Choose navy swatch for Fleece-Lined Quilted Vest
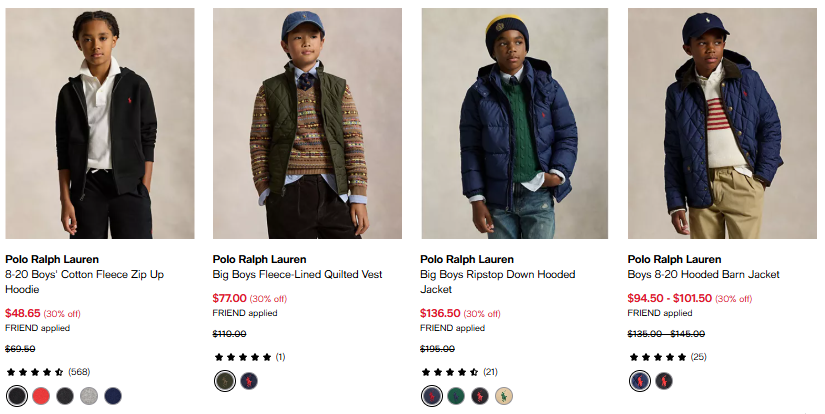This screenshot has height=414, width=825. pos(249,381)
